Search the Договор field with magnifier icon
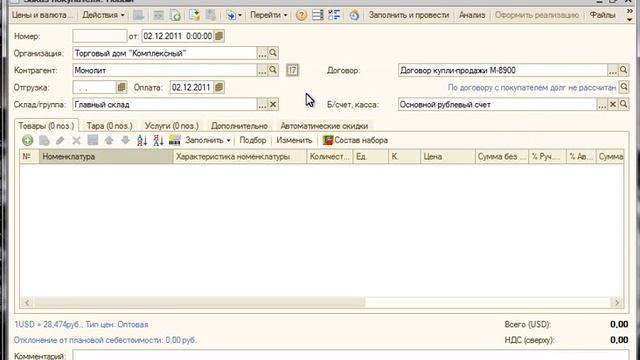Image resolution: width=640 pixels, height=360 pixels. pyautogui.click(x=624, y=70)
